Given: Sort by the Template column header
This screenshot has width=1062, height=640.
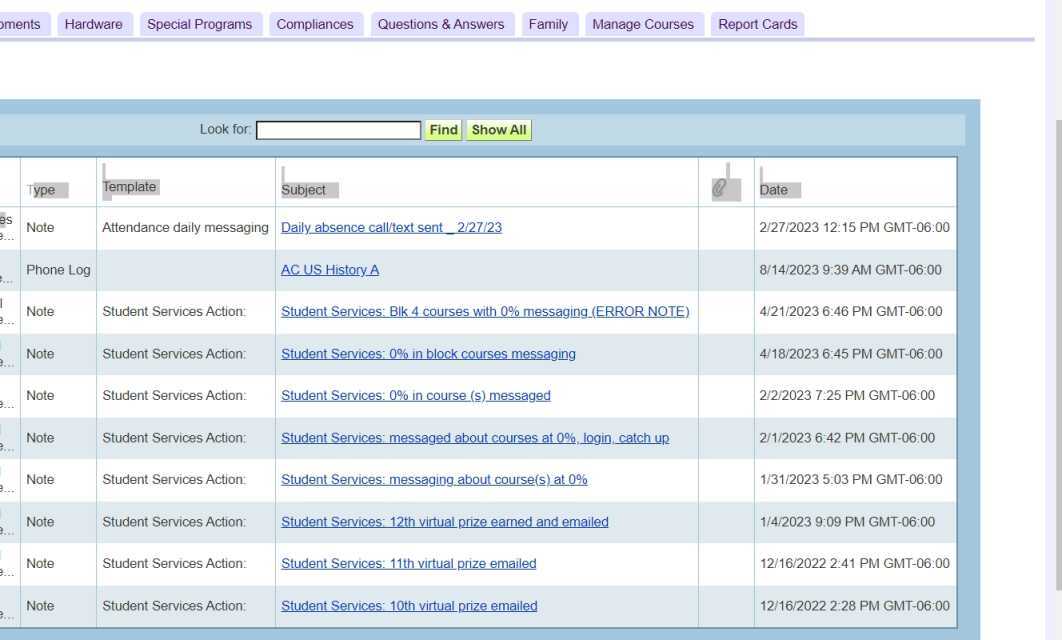Looking at the screenshot, I should point(130,187).
